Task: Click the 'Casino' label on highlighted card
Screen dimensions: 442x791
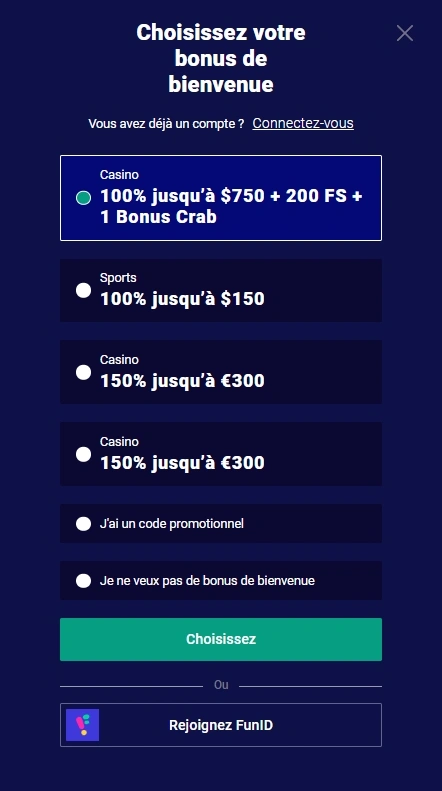Action: [119, 175]
